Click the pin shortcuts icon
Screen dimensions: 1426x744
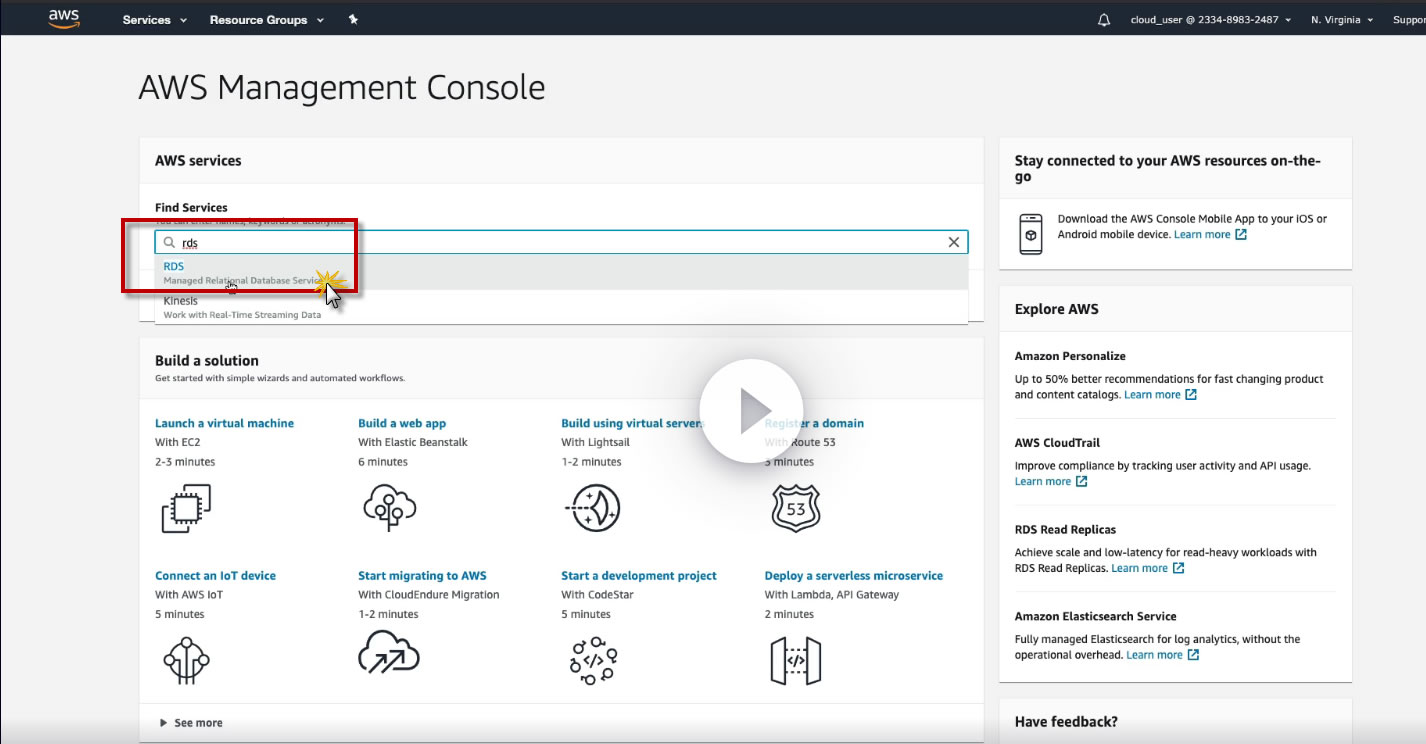(x=353, y=19)
